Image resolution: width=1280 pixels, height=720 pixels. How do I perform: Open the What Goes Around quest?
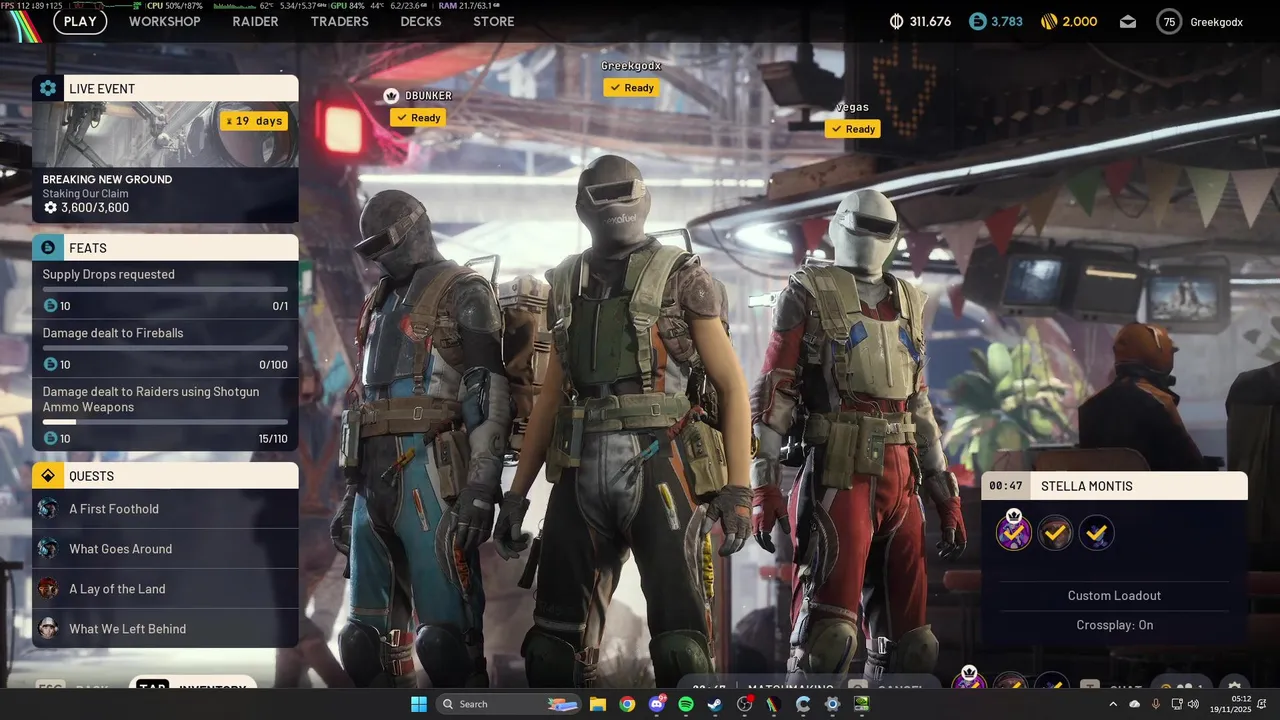[x=165, y=549]
